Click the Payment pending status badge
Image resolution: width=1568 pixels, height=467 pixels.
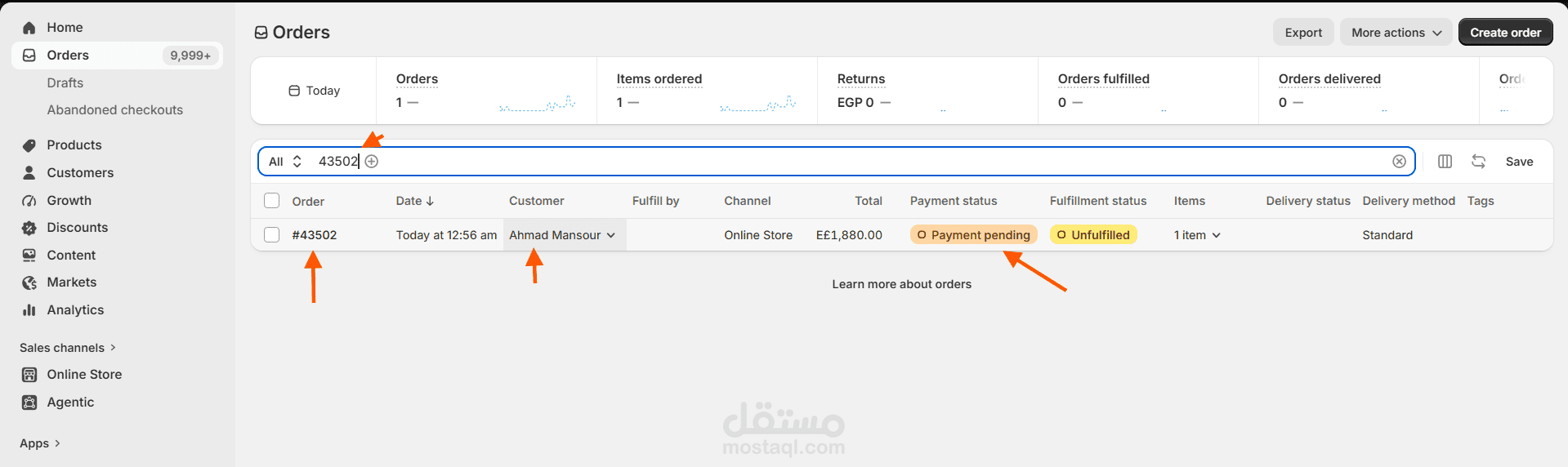973,235
